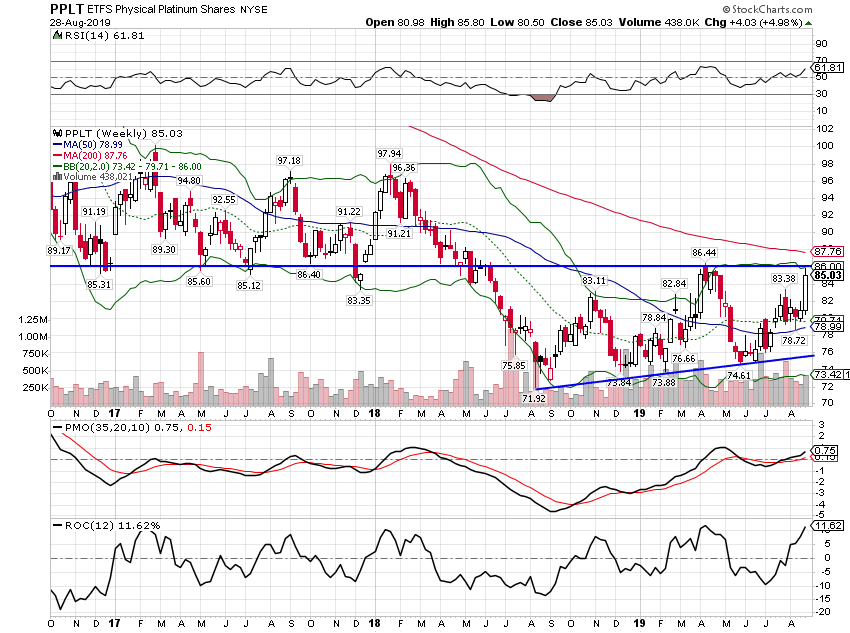Click the candlestick icon beside PPLT (Weekly)
This screenshot has height=633, width=850.
(57, 133)
